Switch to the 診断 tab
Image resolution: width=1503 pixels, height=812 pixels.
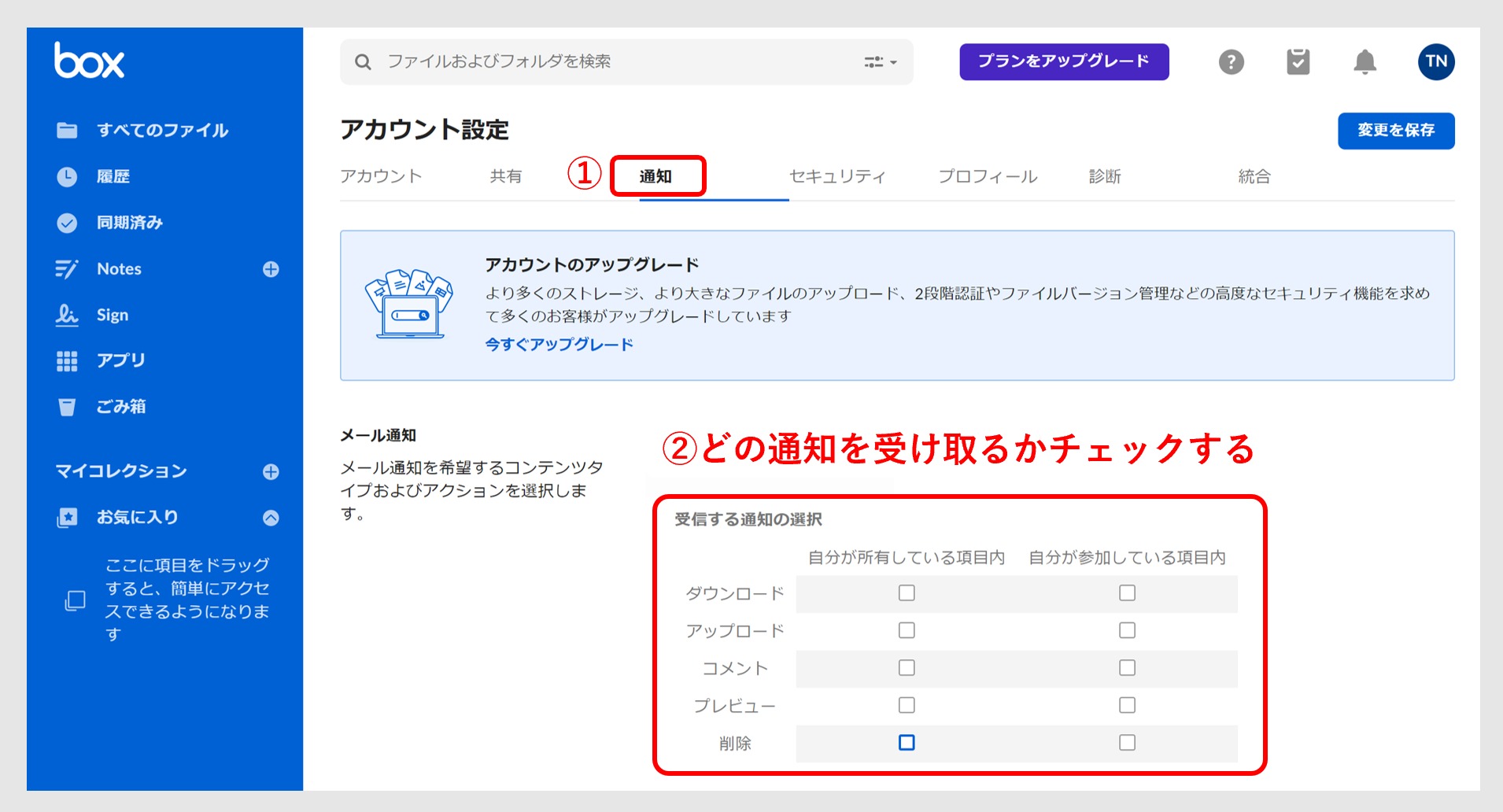[1105, 176]
